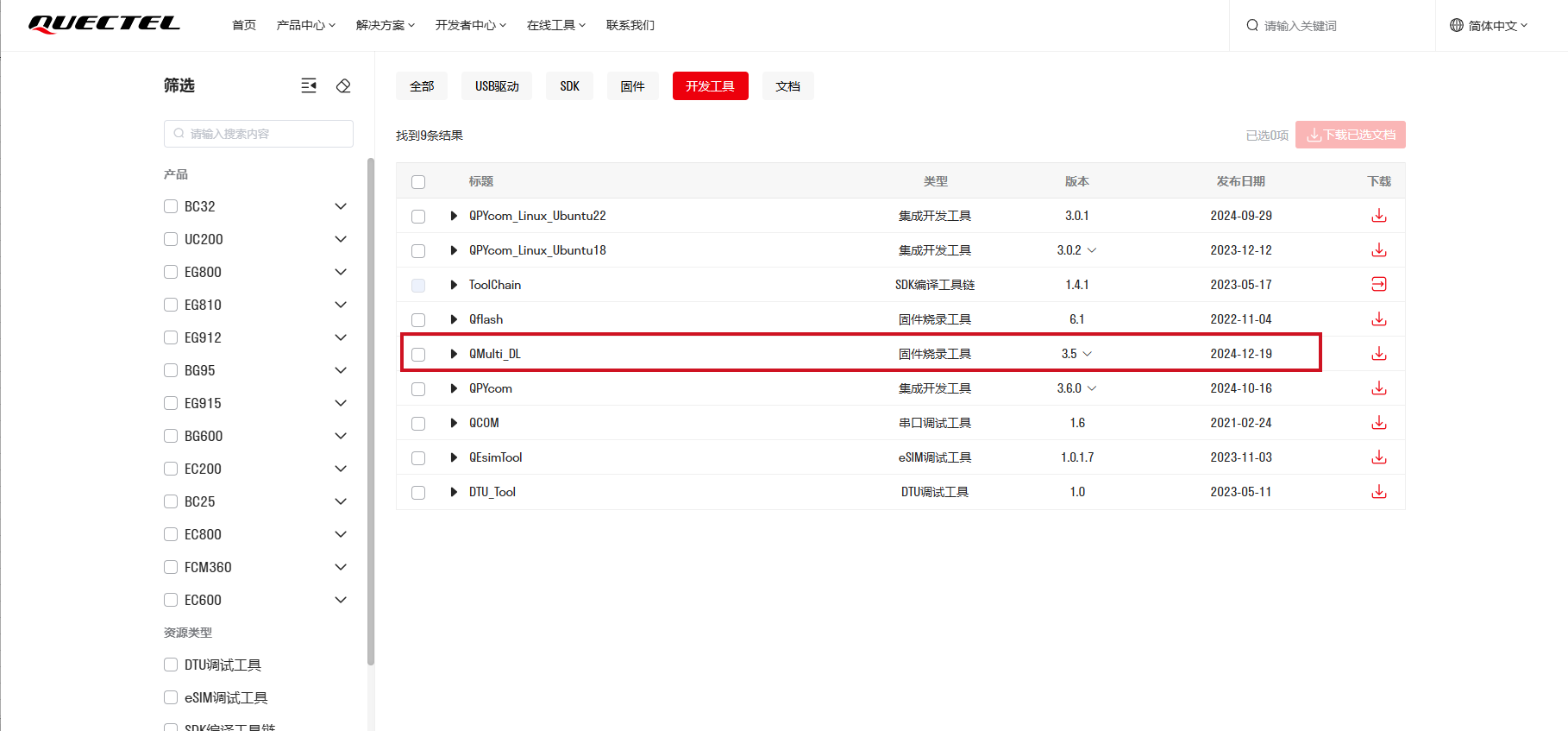This screenshot has height=731, width=1568.
Task: Open the 解决方案 menu
Action: 386,25
